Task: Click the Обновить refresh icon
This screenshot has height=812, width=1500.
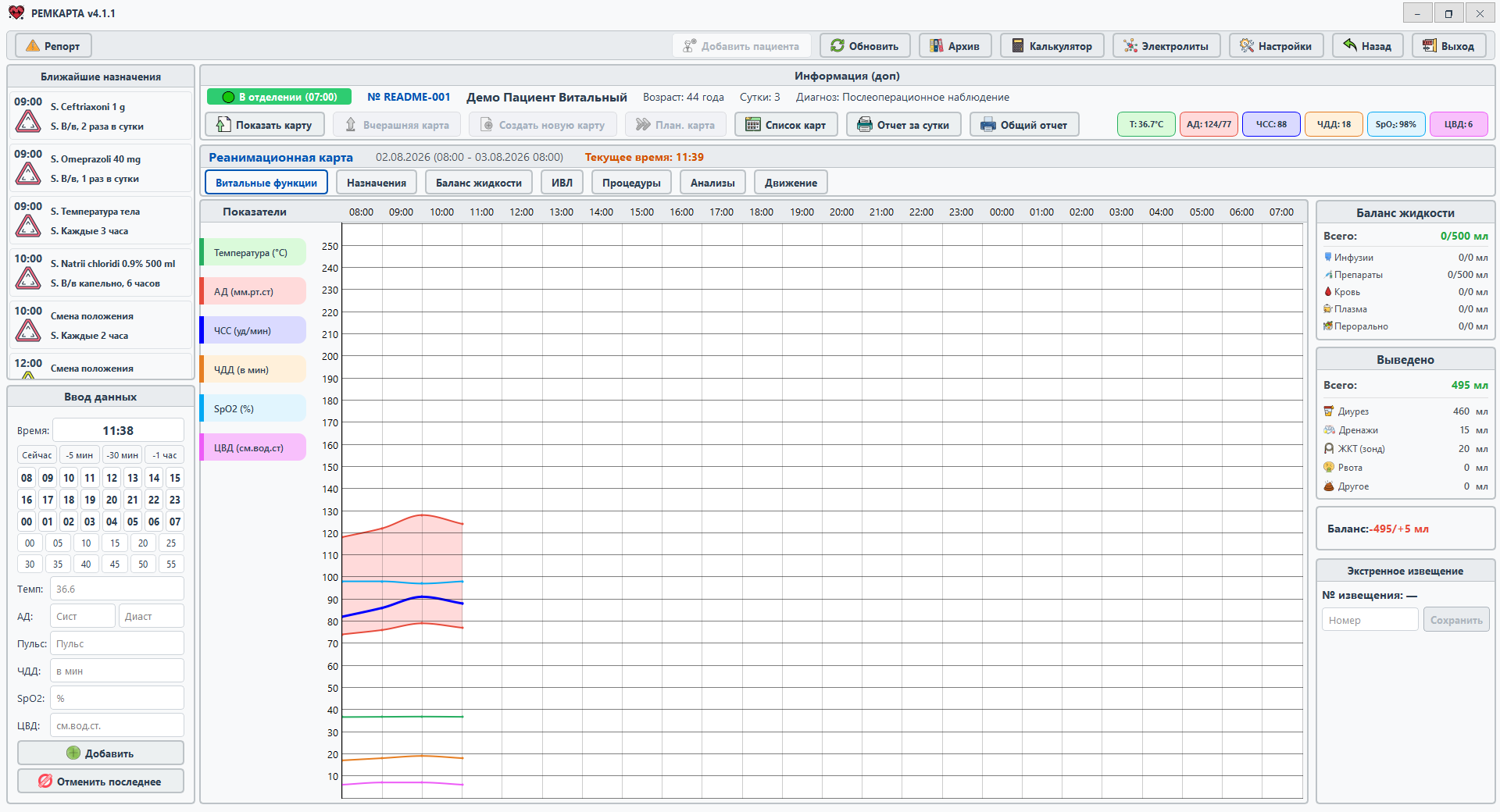Action: coord(837,46)
